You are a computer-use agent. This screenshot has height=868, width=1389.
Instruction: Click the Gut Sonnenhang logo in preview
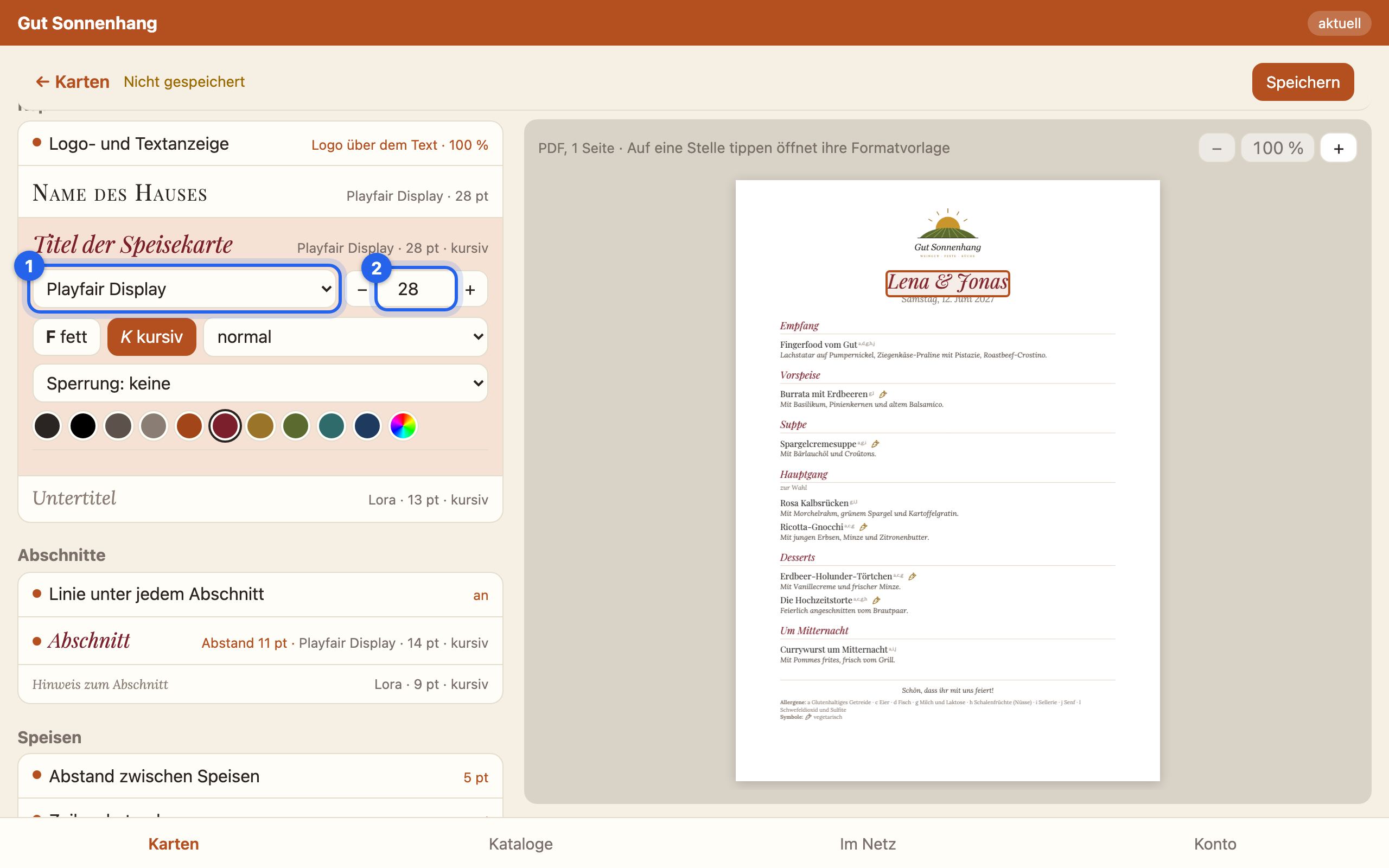pos(948,233)
